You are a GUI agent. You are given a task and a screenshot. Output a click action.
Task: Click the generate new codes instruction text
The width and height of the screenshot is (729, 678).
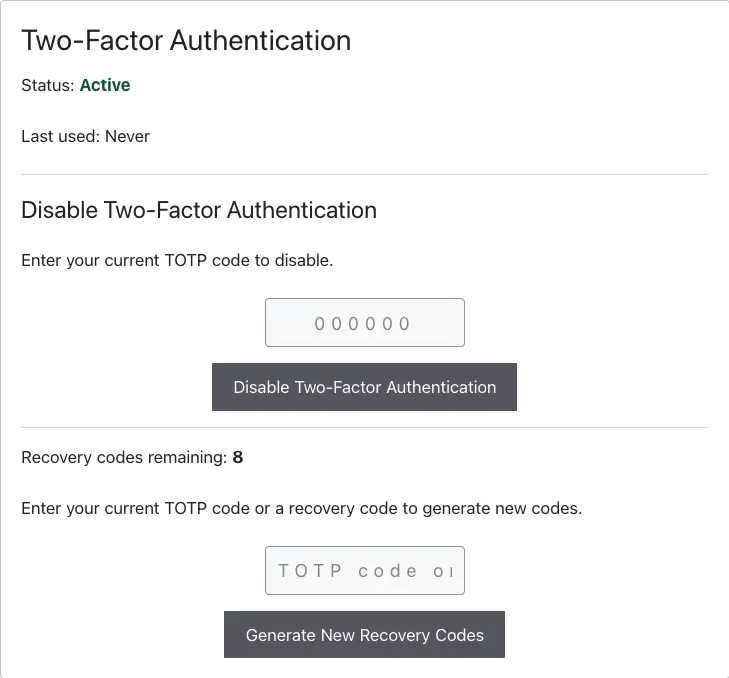pyautogui.click(x=302, y=508)
